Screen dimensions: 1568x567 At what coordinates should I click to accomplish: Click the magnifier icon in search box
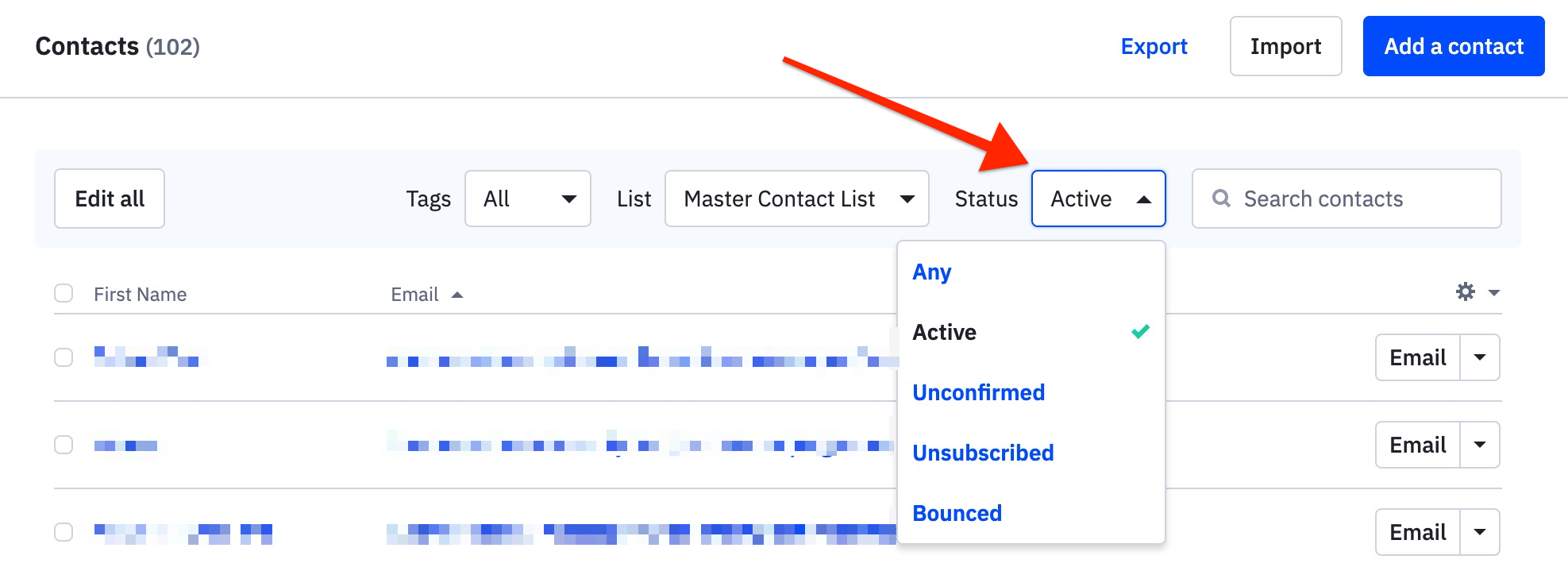point(1221,199)
